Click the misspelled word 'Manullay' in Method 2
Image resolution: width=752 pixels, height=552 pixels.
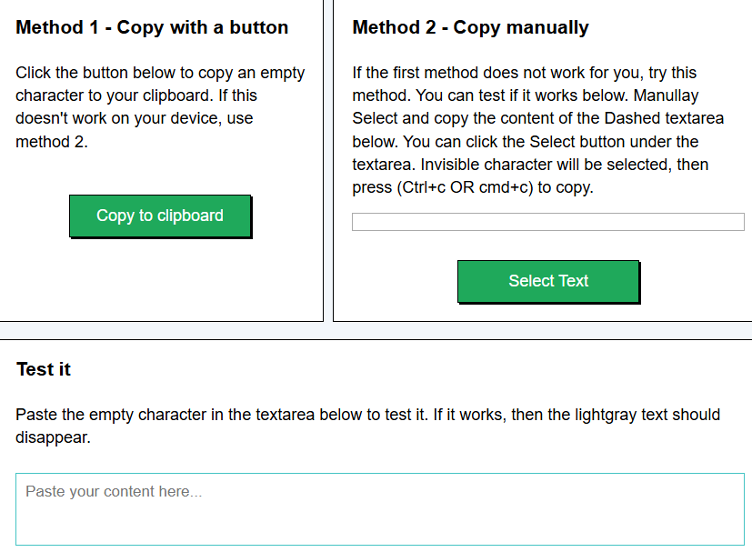click(666, 95)
